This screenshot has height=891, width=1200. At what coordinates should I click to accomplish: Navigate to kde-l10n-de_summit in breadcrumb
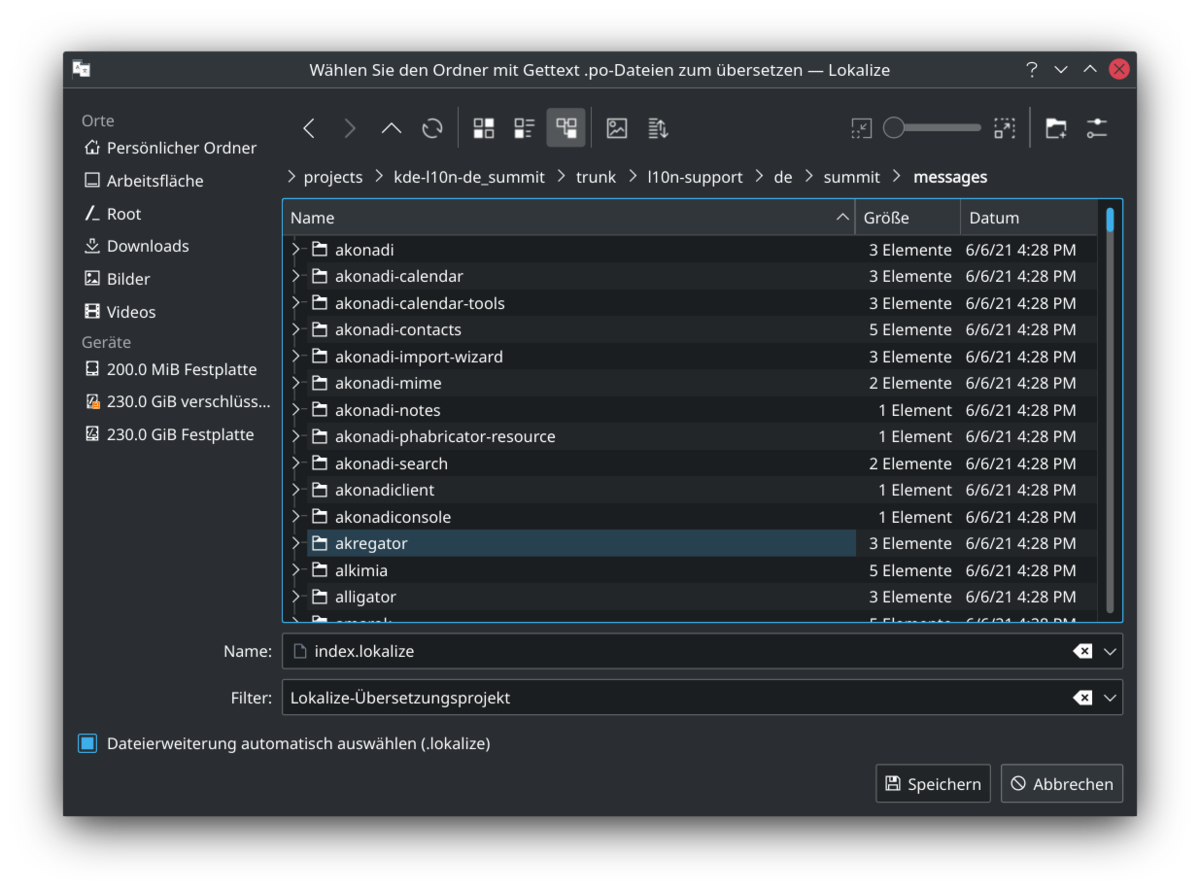pyautogui.click(x=468, y=177)
